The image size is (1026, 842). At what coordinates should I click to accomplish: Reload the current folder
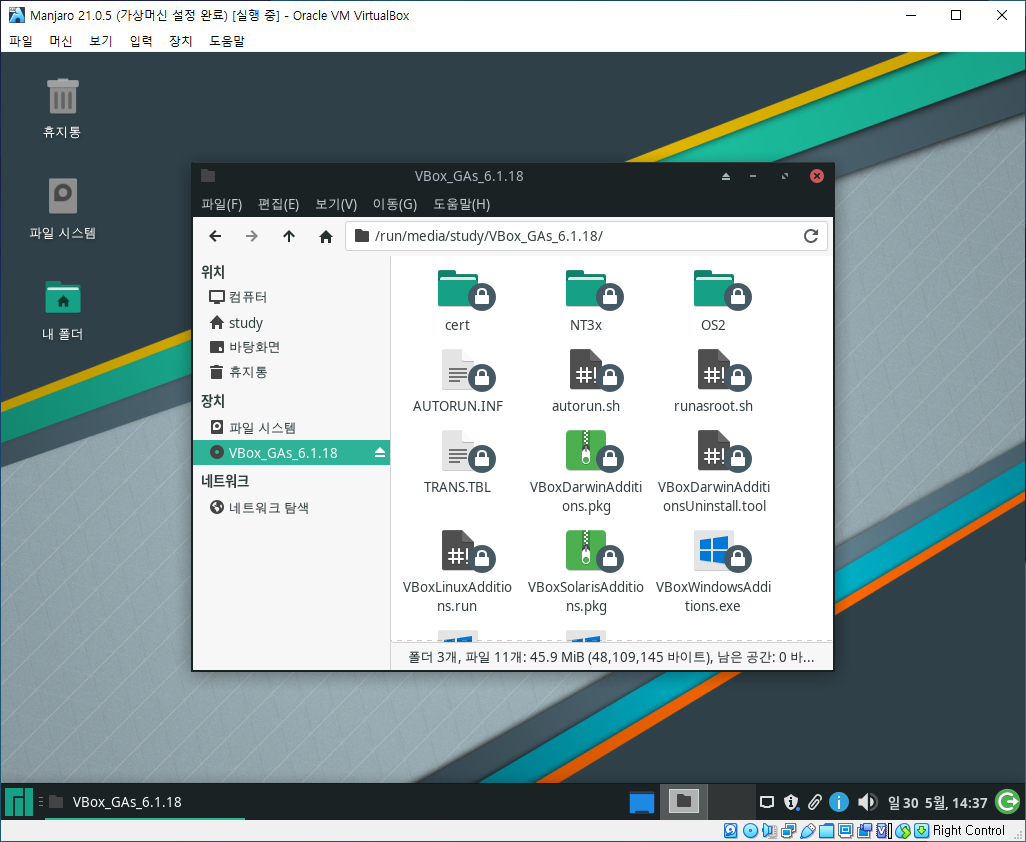811,236
